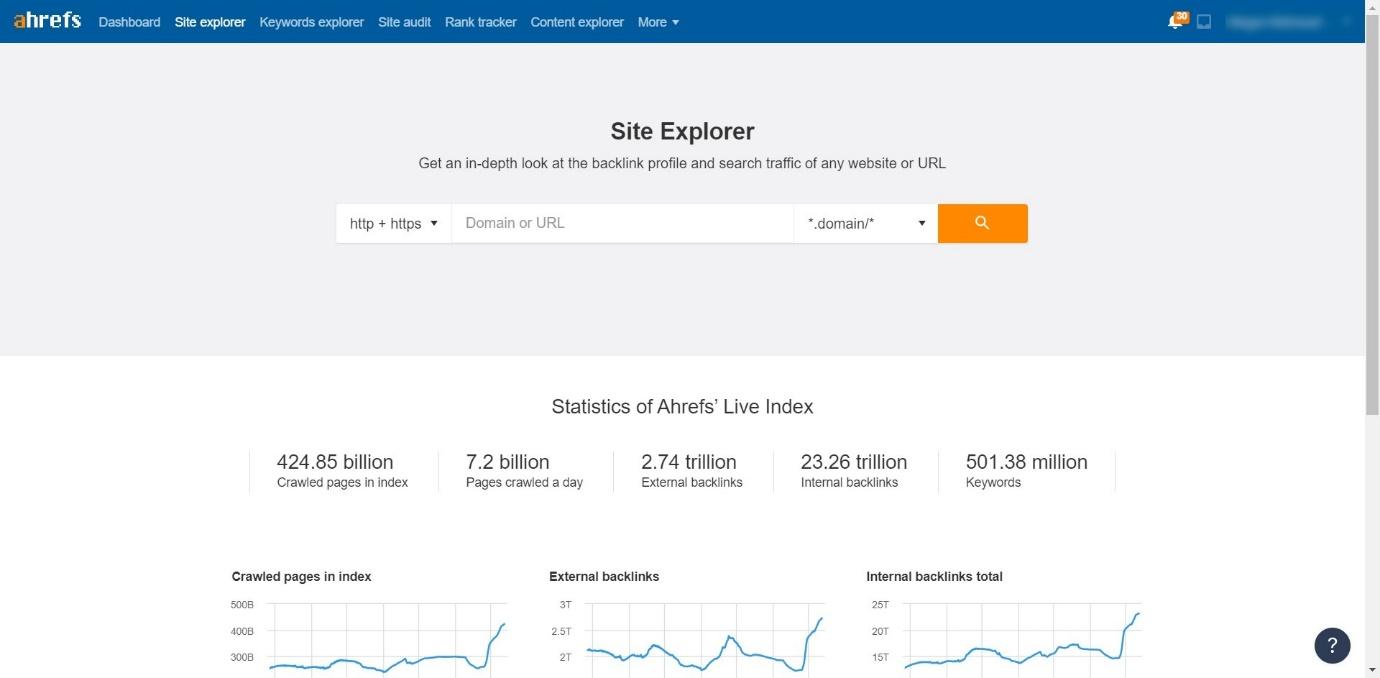
Task: Click the scrollbar up arrow
Action: pyautogui.click(x=1372, y=7)
